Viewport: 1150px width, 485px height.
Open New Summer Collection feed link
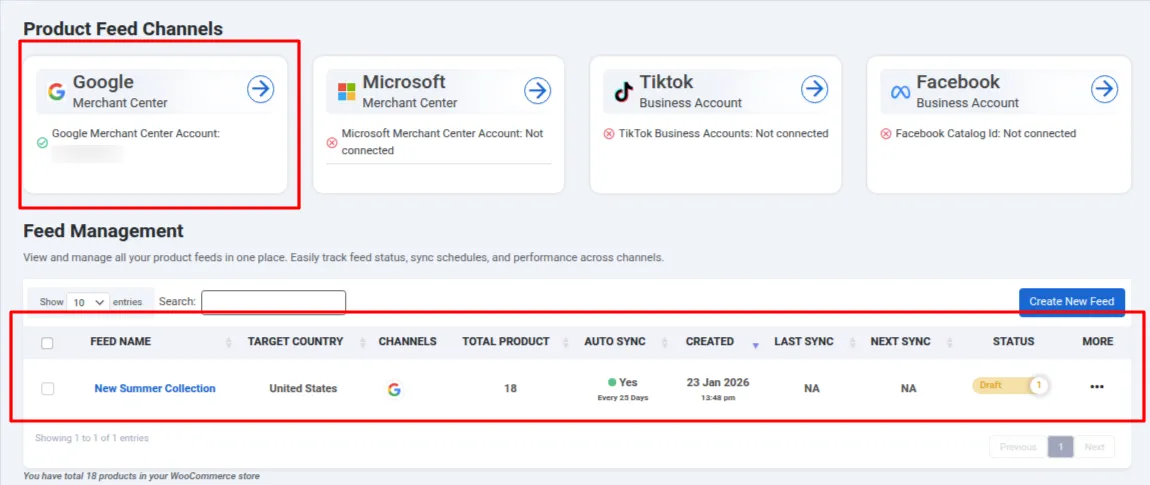pos(155,388)
